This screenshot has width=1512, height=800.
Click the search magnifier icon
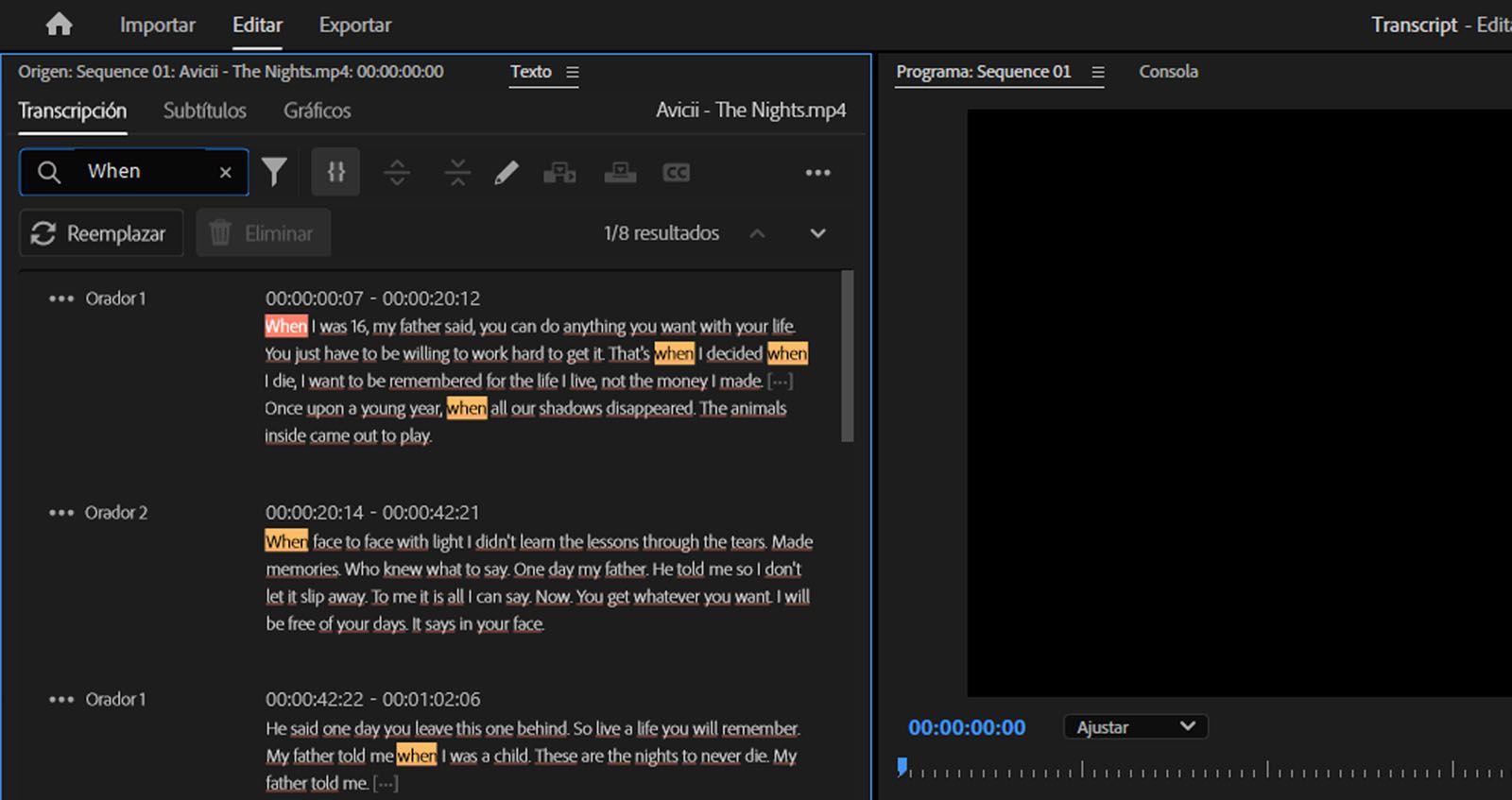pyautogui.click(x=48, y=172)
